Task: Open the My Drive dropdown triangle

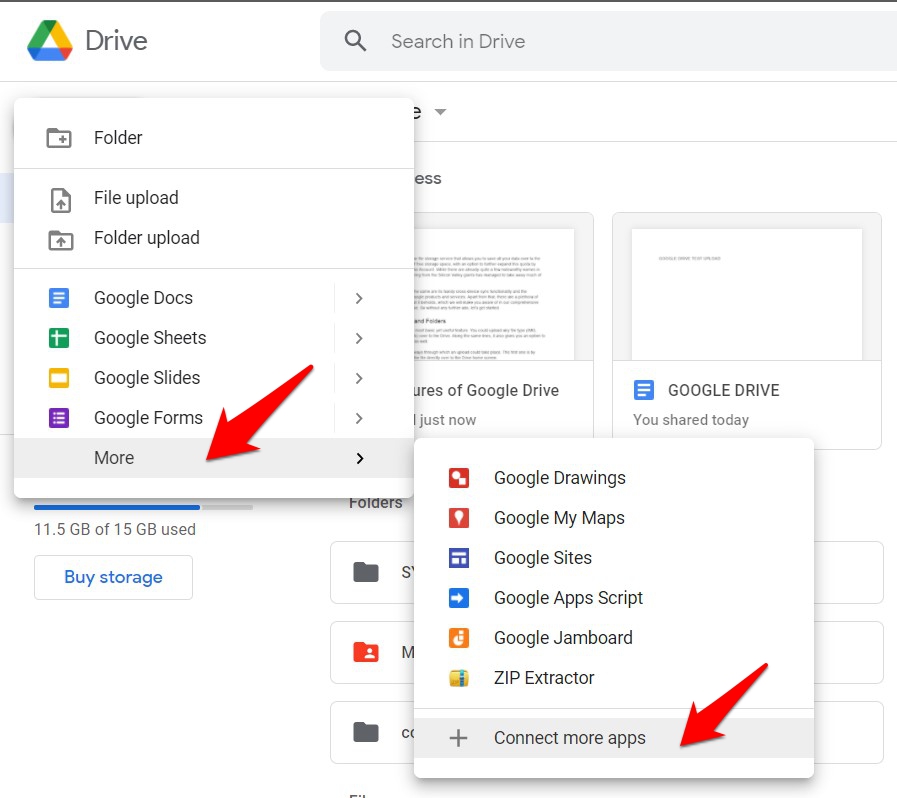Action: tap(440, 112)
